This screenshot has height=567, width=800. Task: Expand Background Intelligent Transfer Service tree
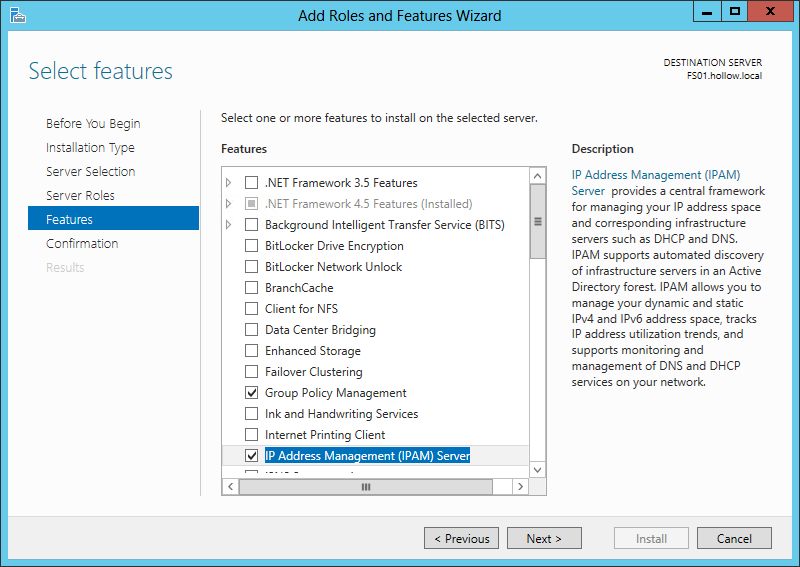pyautogui.click(x=229, y=225)
